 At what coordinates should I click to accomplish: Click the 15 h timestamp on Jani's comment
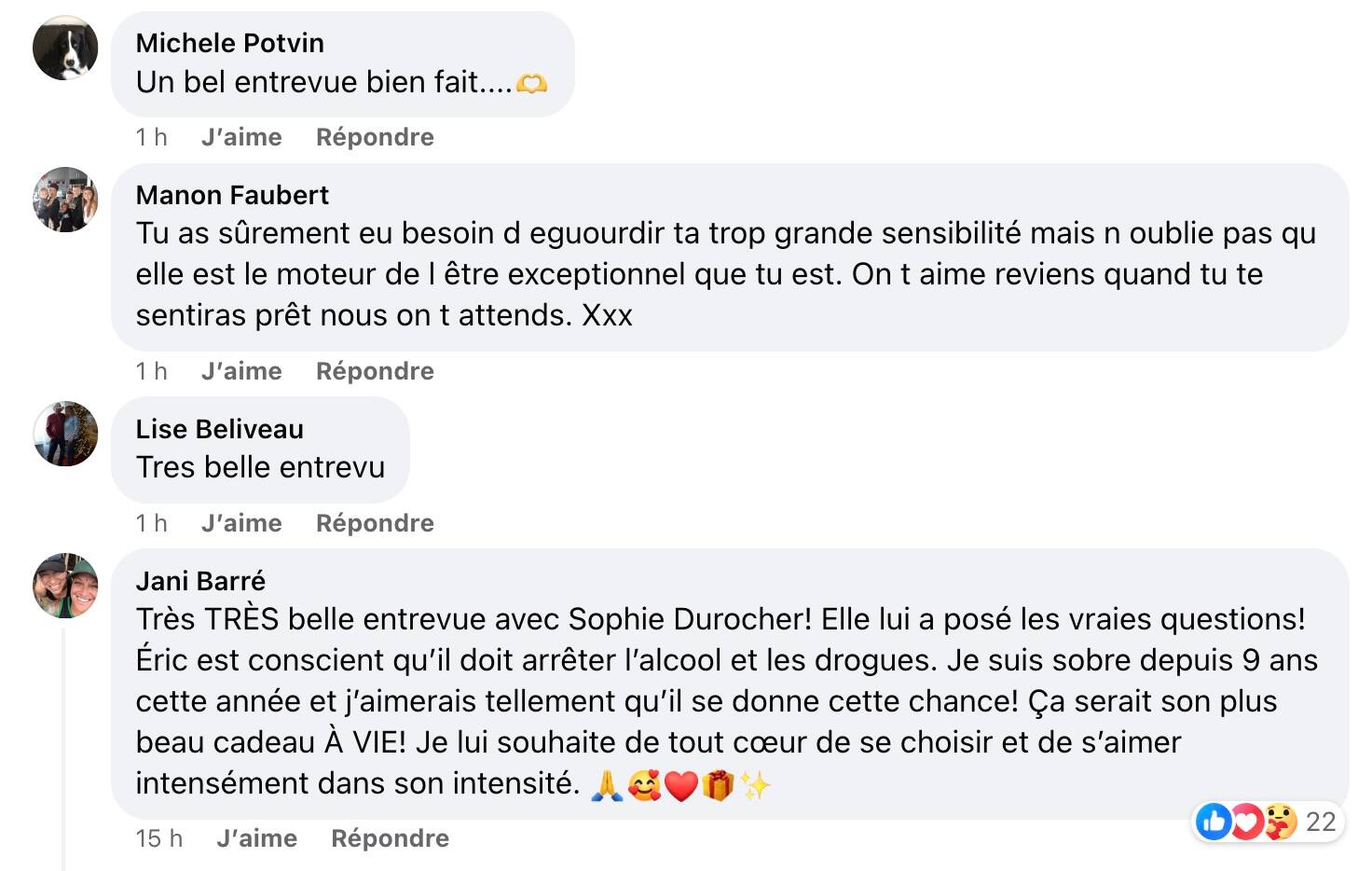158,838
